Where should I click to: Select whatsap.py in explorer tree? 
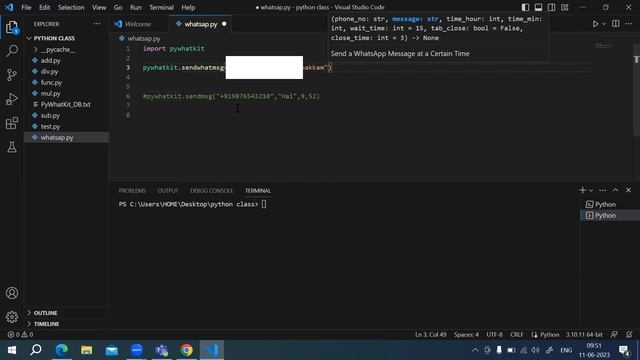67,138
